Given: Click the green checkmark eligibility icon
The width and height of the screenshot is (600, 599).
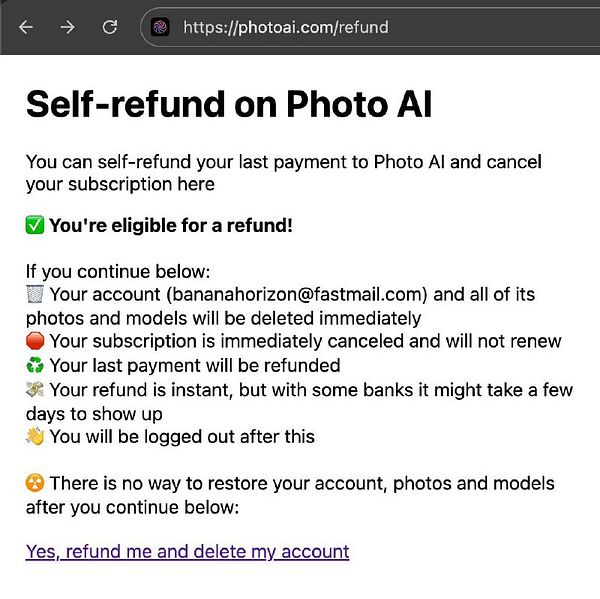Looking at the screenshot, I should pos(35,225).
